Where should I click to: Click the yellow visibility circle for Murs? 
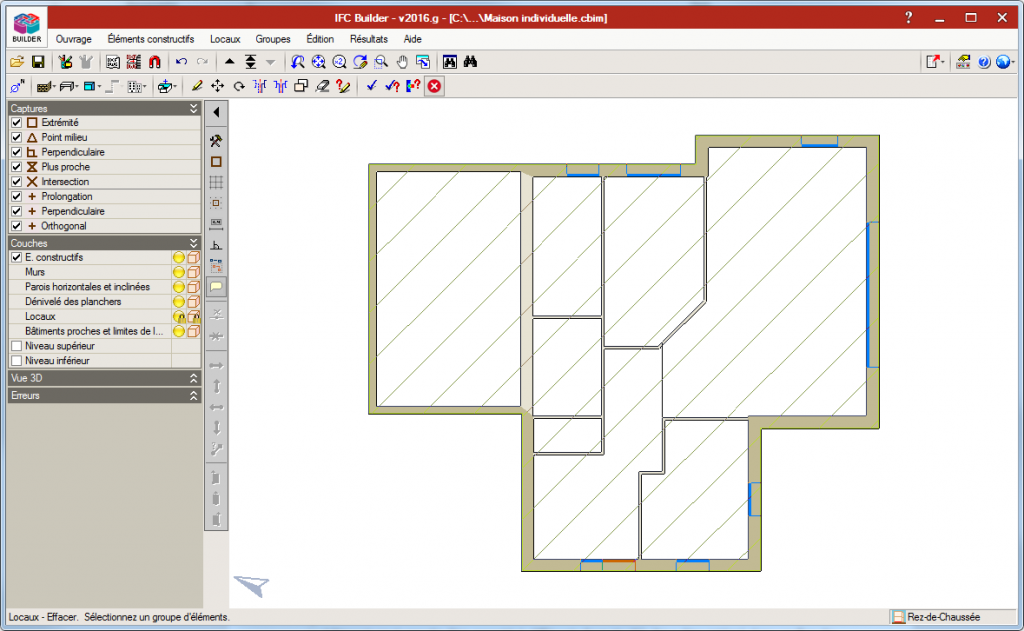point(179,272)
